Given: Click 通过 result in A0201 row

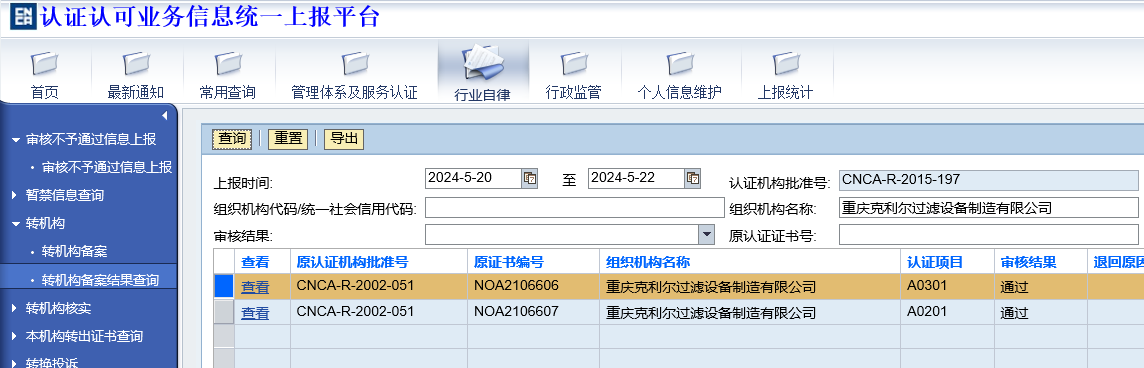Looking at the screenshot, I should pos(1014,313).
